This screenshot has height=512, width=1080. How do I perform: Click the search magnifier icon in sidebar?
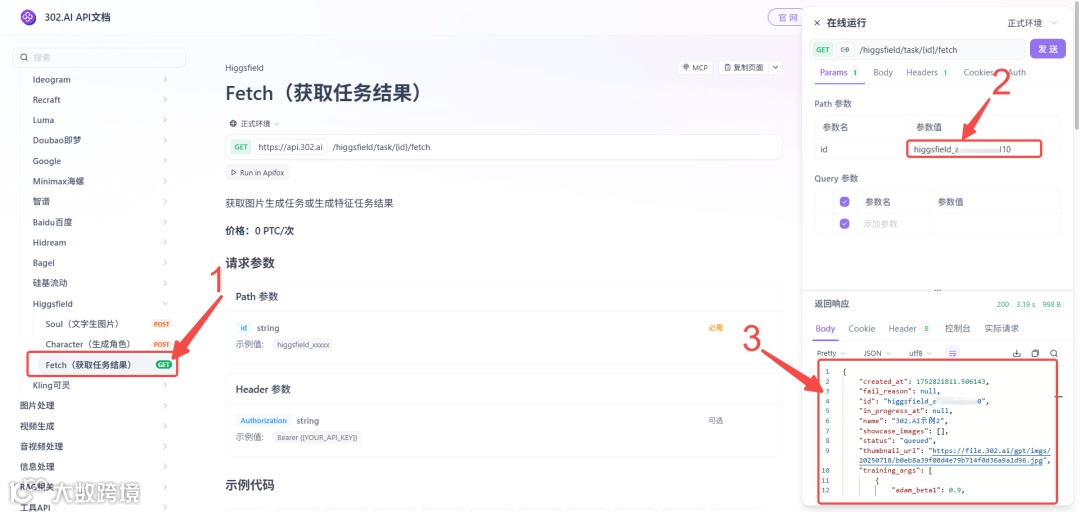[x=24, y=58]
